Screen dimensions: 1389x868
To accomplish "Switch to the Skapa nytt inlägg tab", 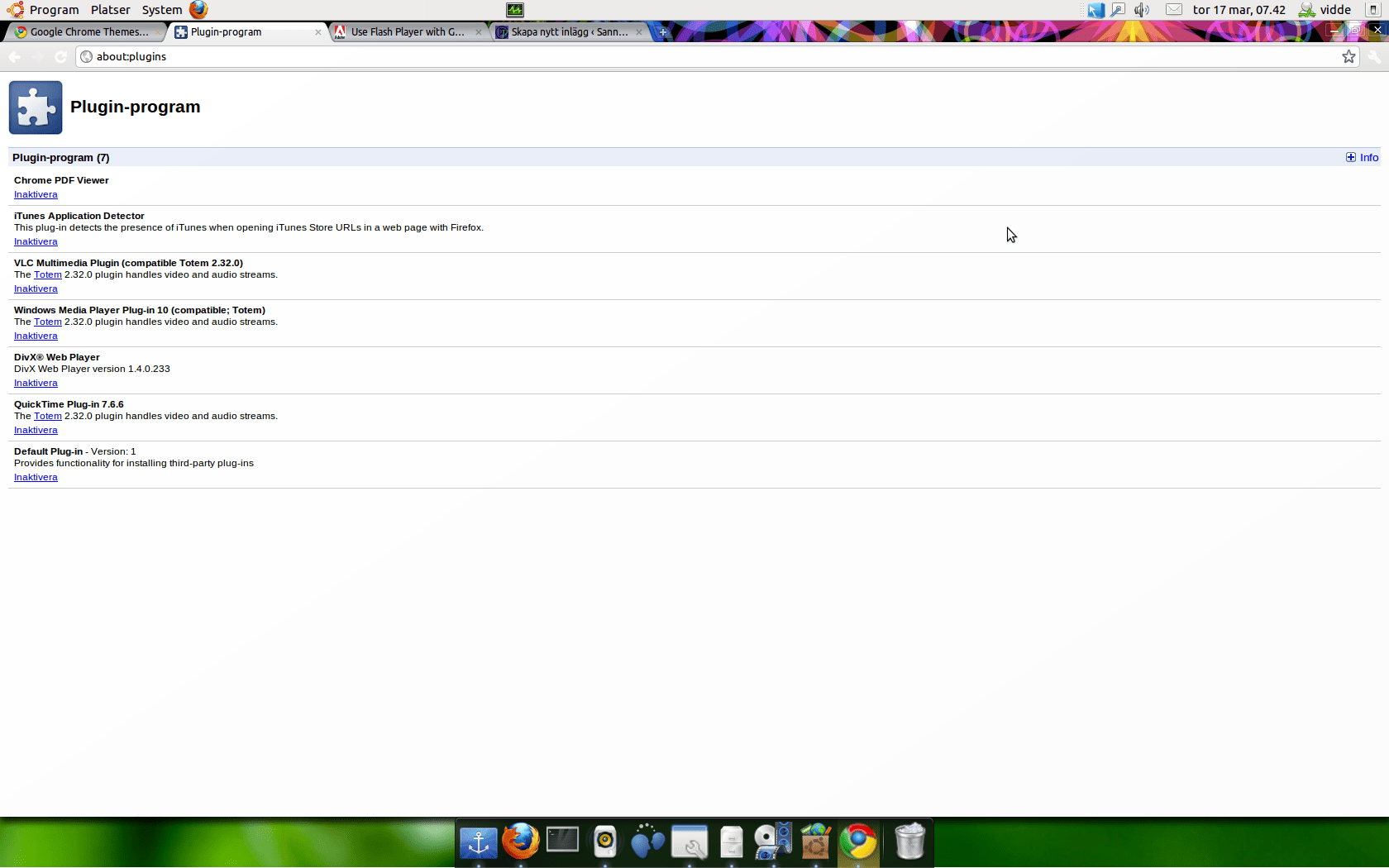I will pos(569,32).
